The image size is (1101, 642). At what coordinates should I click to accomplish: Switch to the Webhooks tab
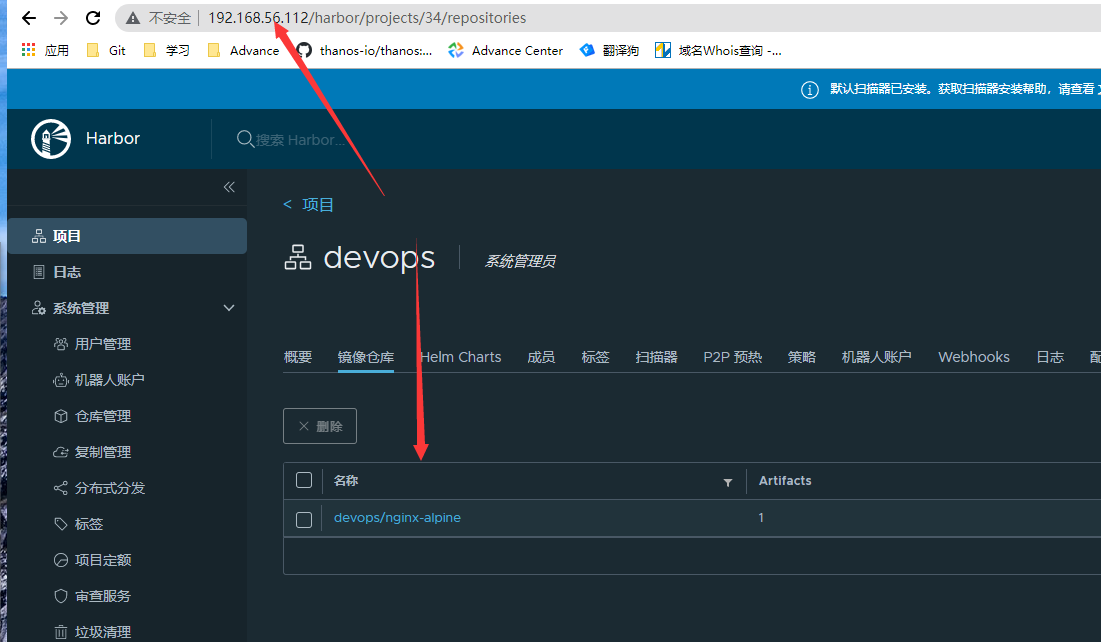[974, 357]
